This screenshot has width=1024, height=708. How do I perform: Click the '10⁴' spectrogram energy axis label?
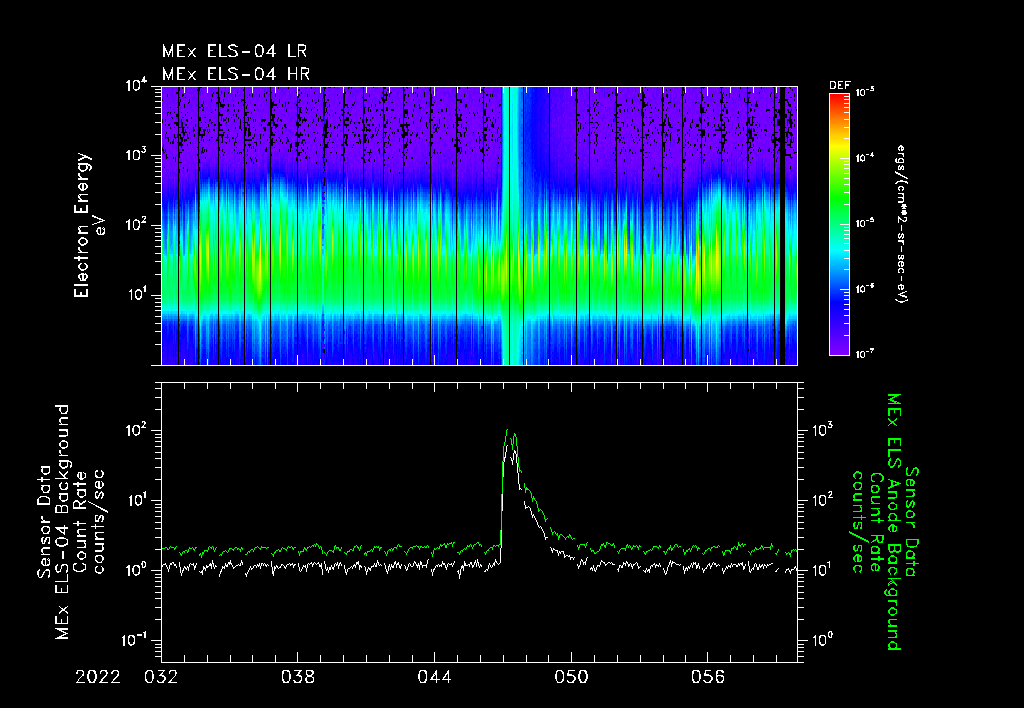(136, 87)
